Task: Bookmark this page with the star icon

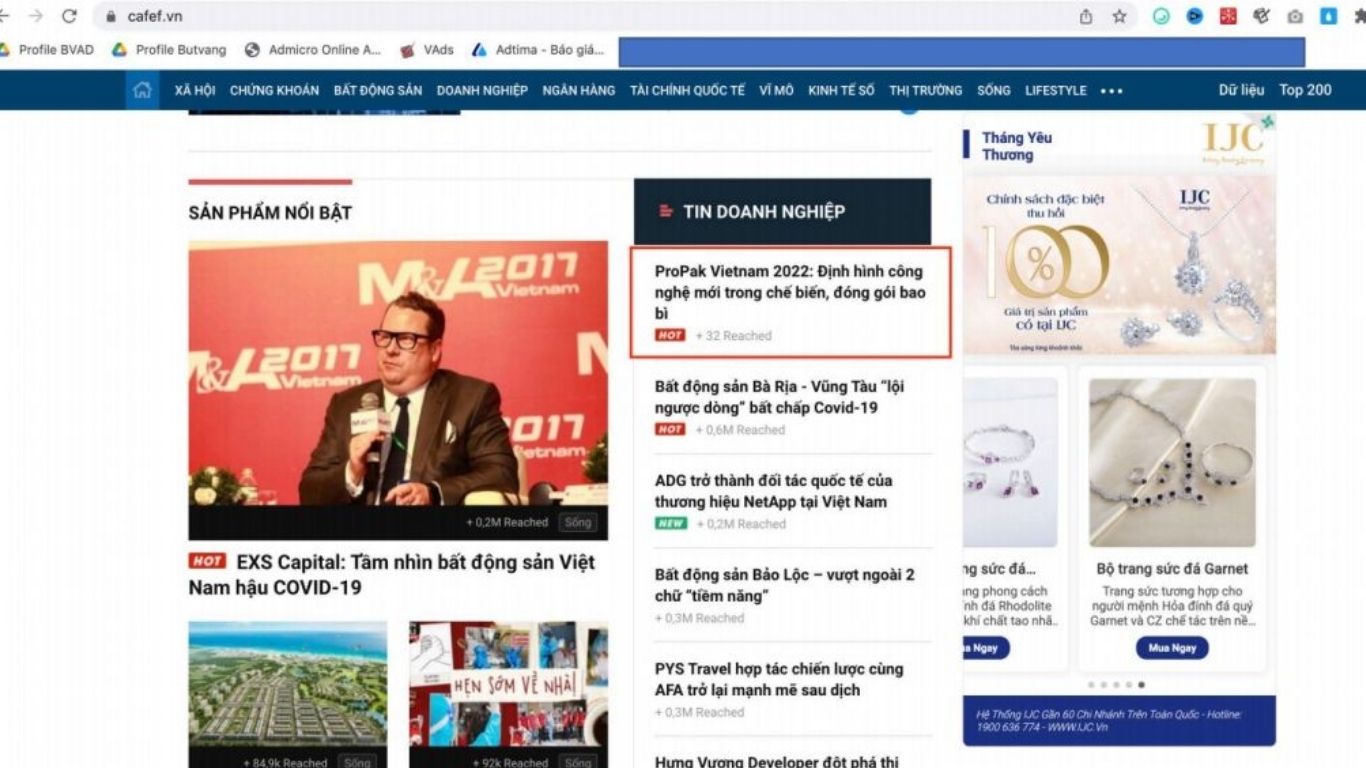Action: [1119, 16]
